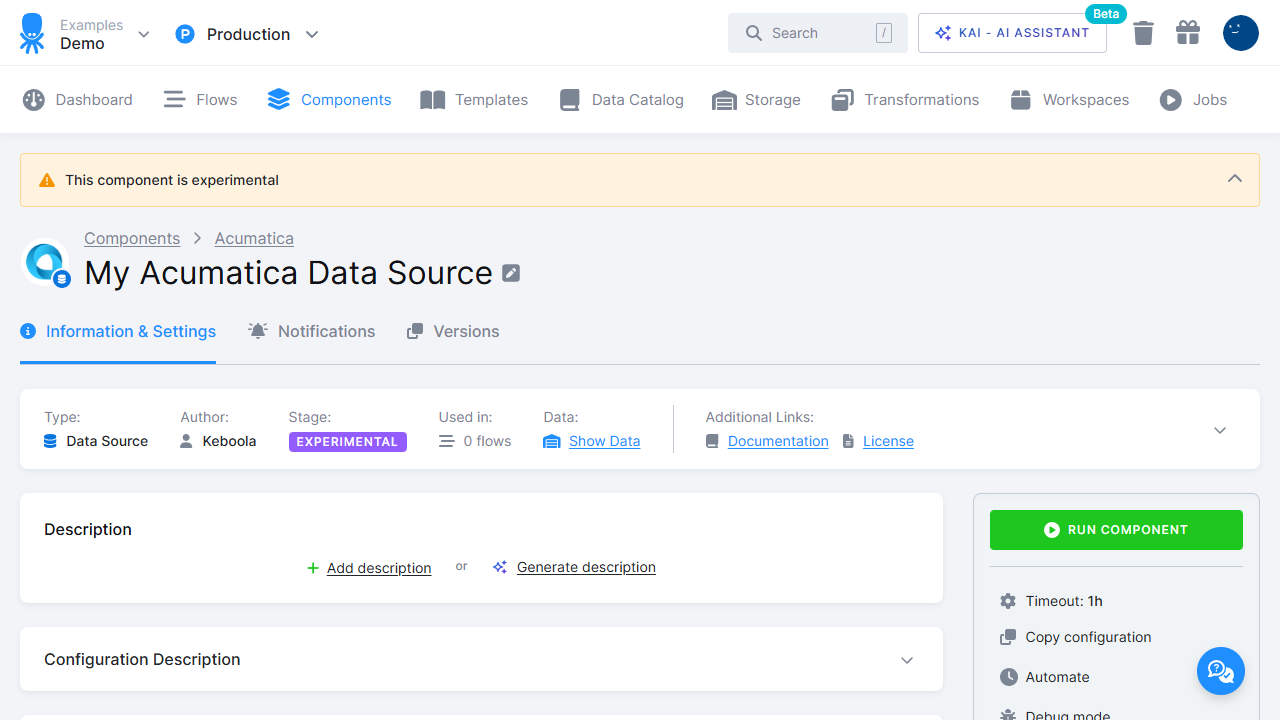Open the Production branch dropdown
The height and width of the screenshot is (720, 1280).
point(247,33)
